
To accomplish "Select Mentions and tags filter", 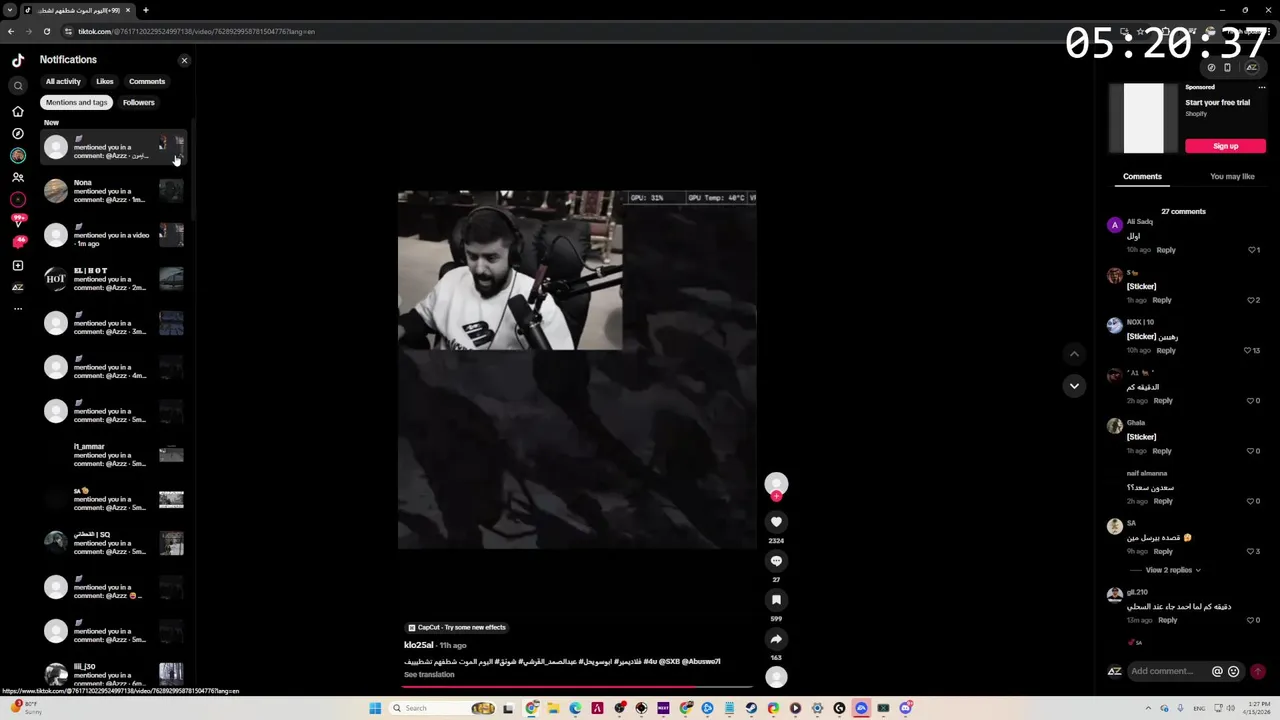I will click(x=76, y=102).
